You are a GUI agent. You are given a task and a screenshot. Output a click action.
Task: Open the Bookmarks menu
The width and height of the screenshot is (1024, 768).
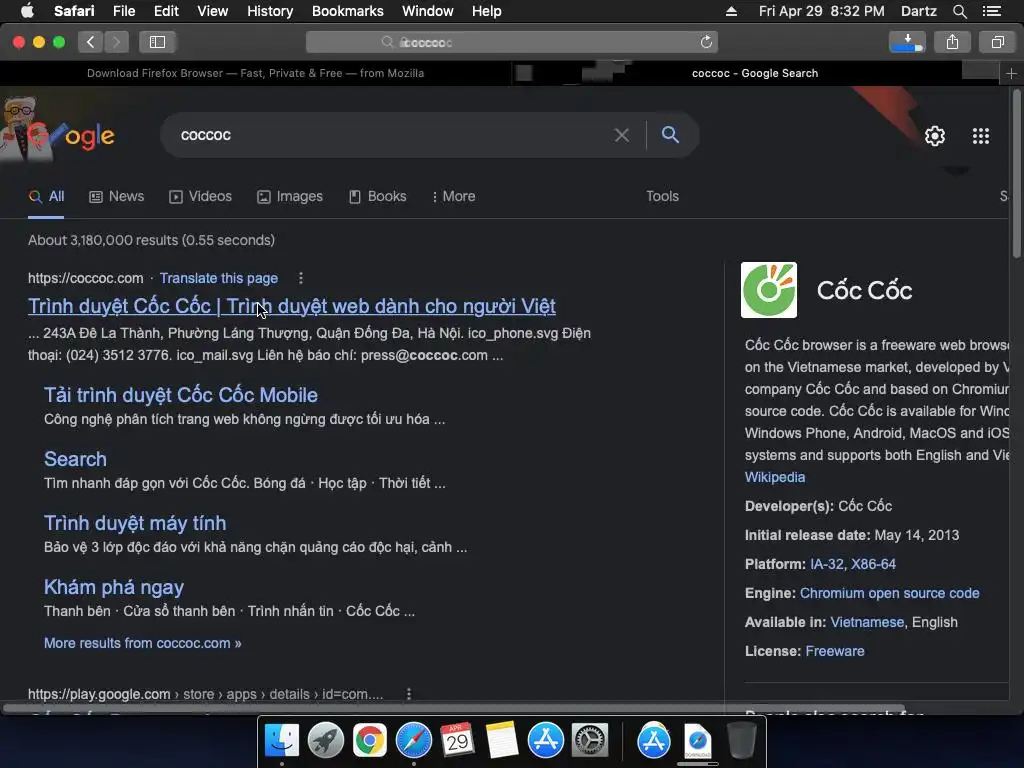click(x=347, y=11)
